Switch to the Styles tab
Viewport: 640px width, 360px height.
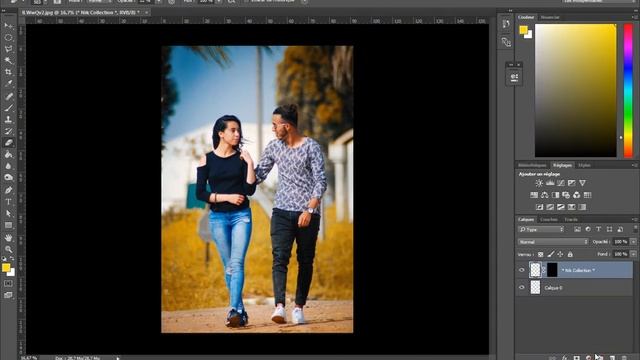584,165
